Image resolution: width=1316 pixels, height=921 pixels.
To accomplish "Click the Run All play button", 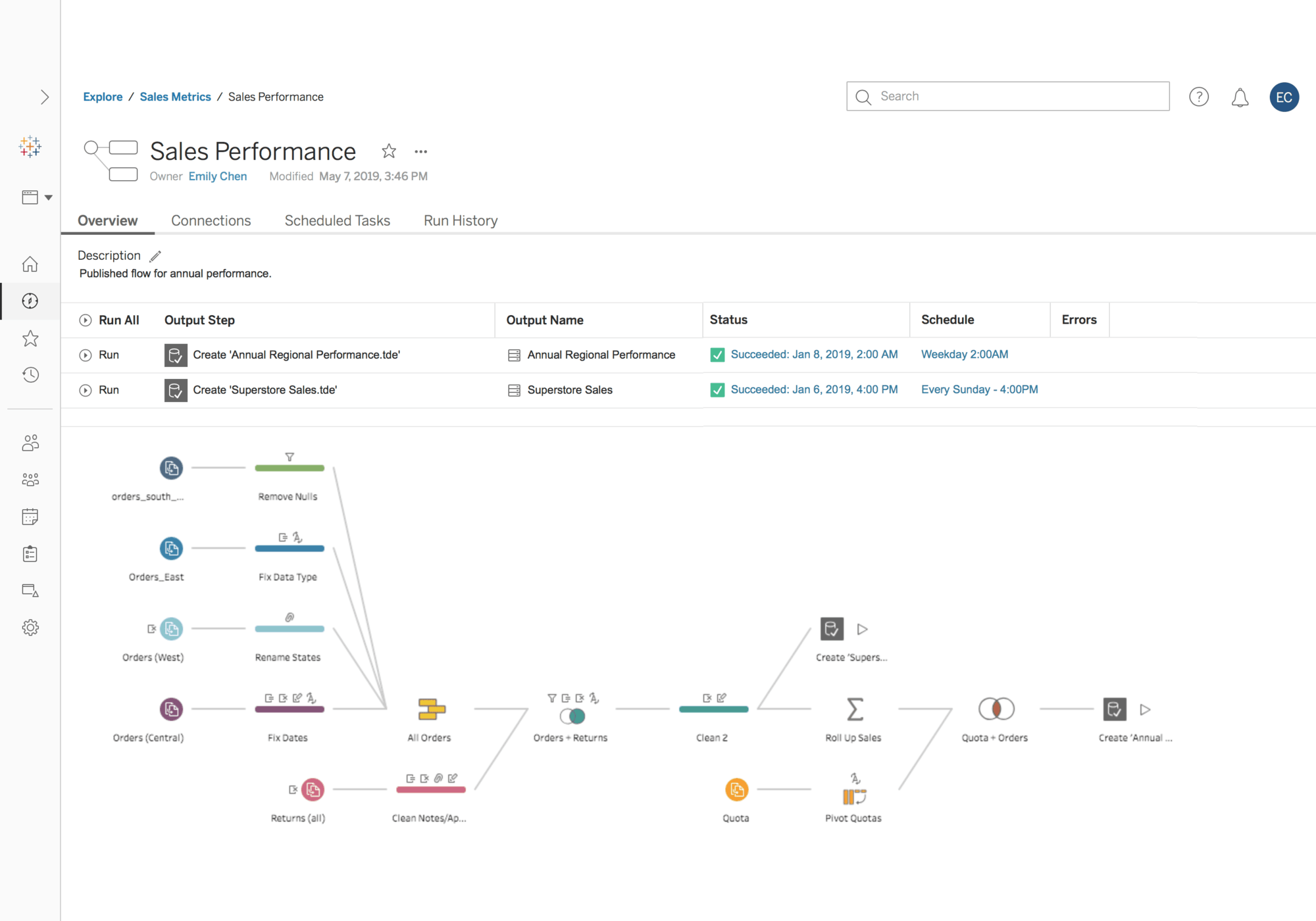I will [86, 320].
